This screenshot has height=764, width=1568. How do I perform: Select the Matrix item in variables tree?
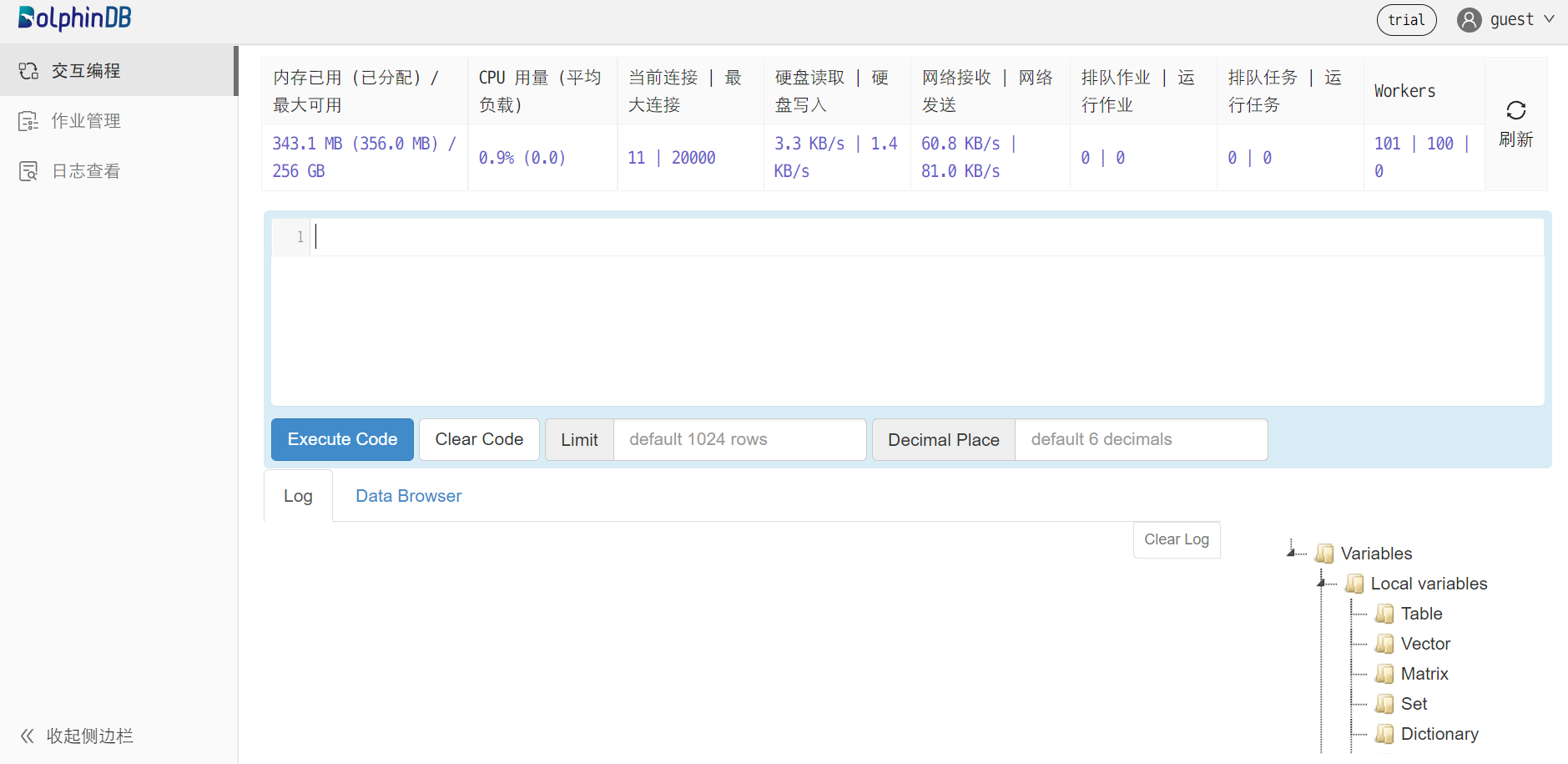tap(1424, 674)
